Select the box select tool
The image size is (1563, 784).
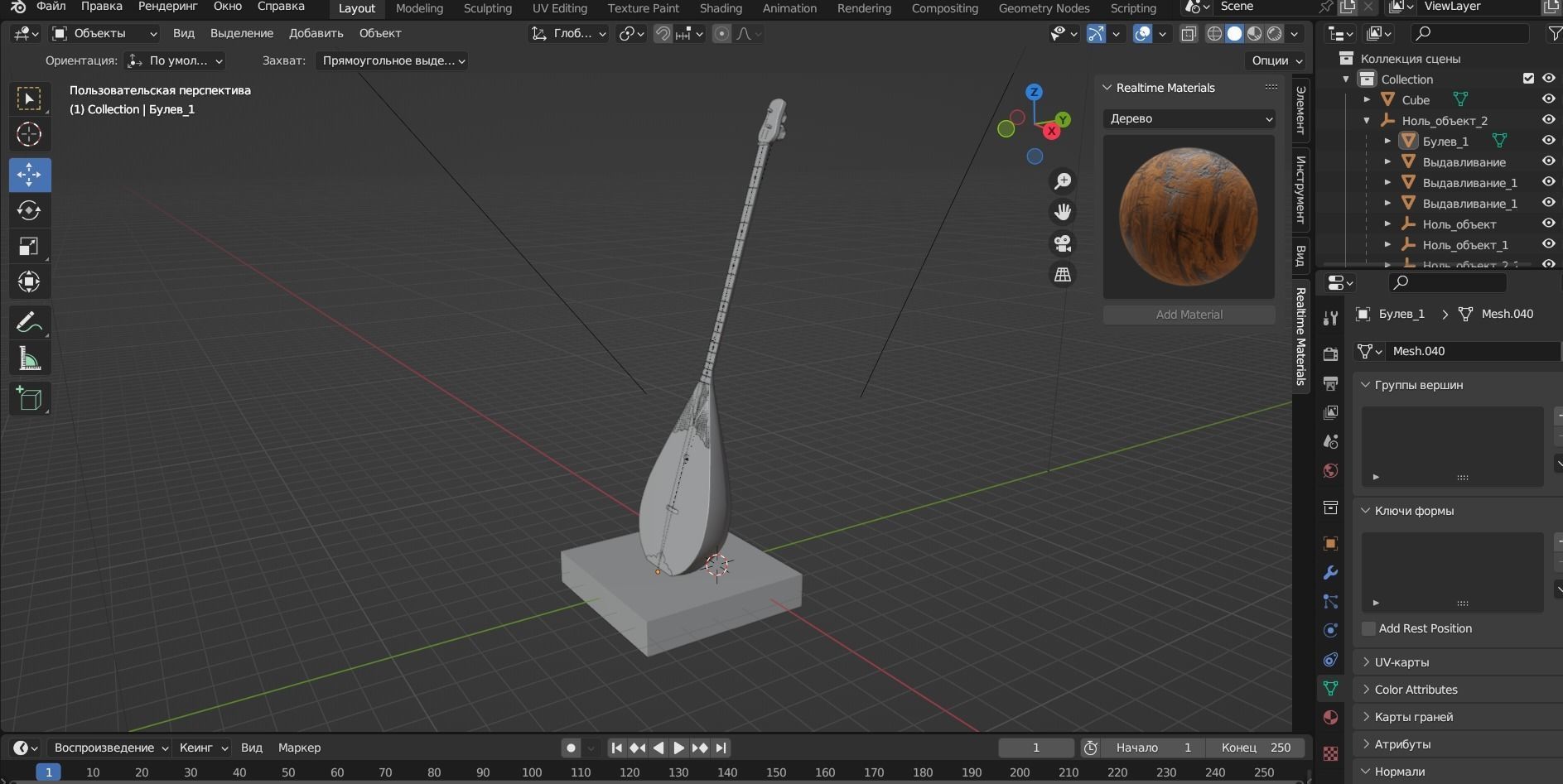(x=29, y=99)
